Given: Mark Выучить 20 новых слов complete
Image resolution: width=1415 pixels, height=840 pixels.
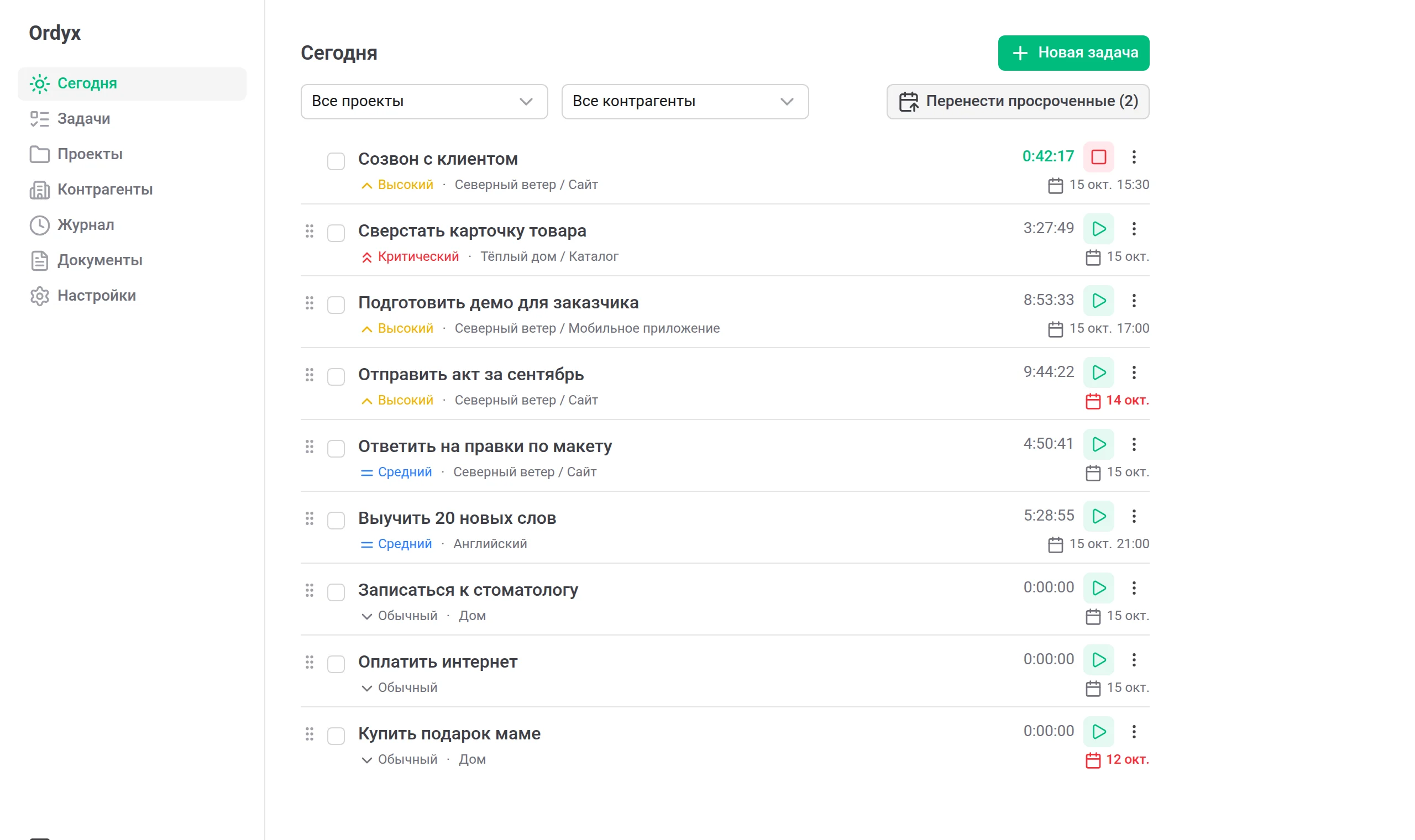Looking at the screenshot, I should tap(336, 521).
